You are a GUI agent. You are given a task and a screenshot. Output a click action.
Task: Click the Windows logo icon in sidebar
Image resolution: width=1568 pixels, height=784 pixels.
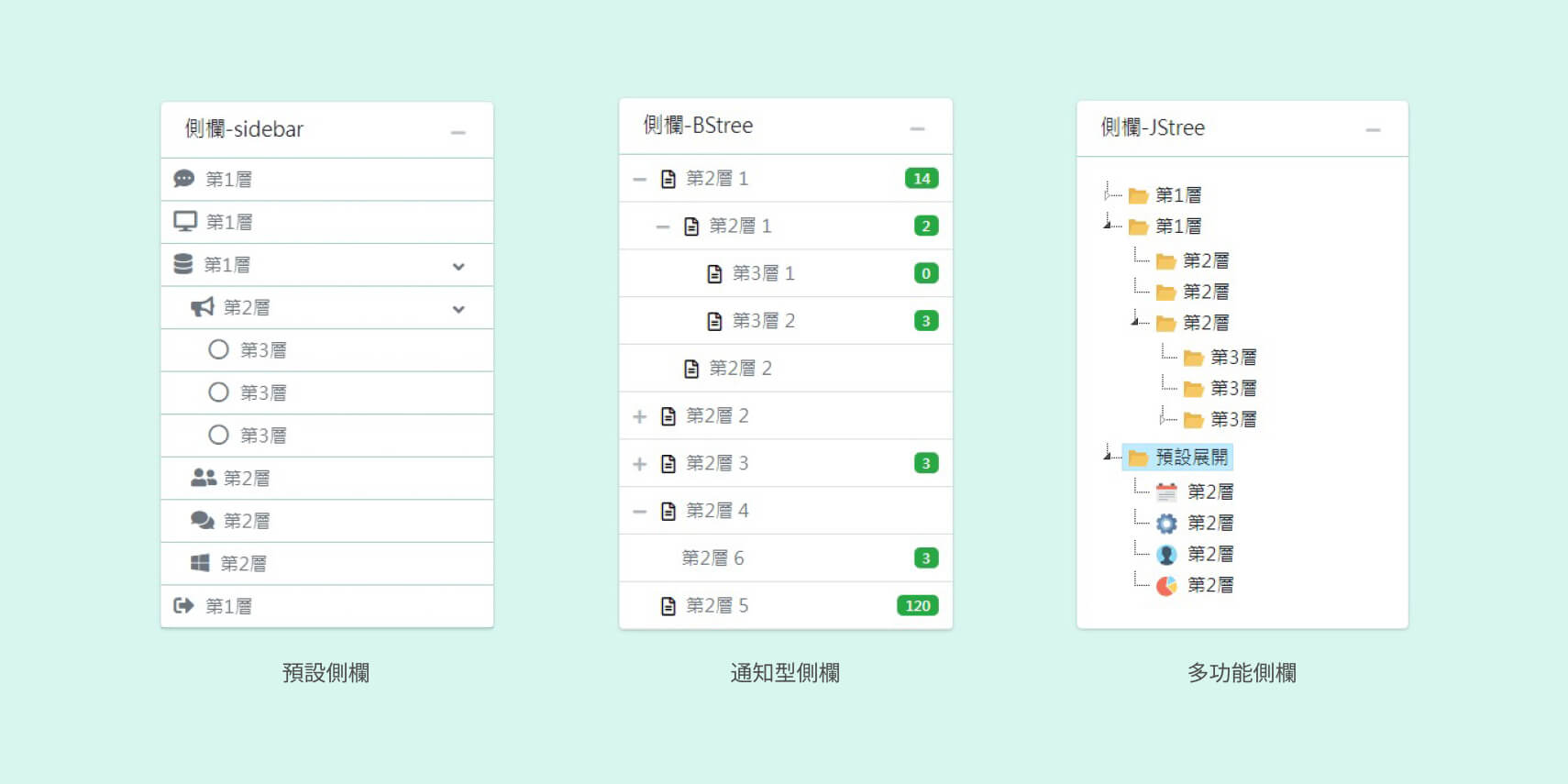[200, 563]
